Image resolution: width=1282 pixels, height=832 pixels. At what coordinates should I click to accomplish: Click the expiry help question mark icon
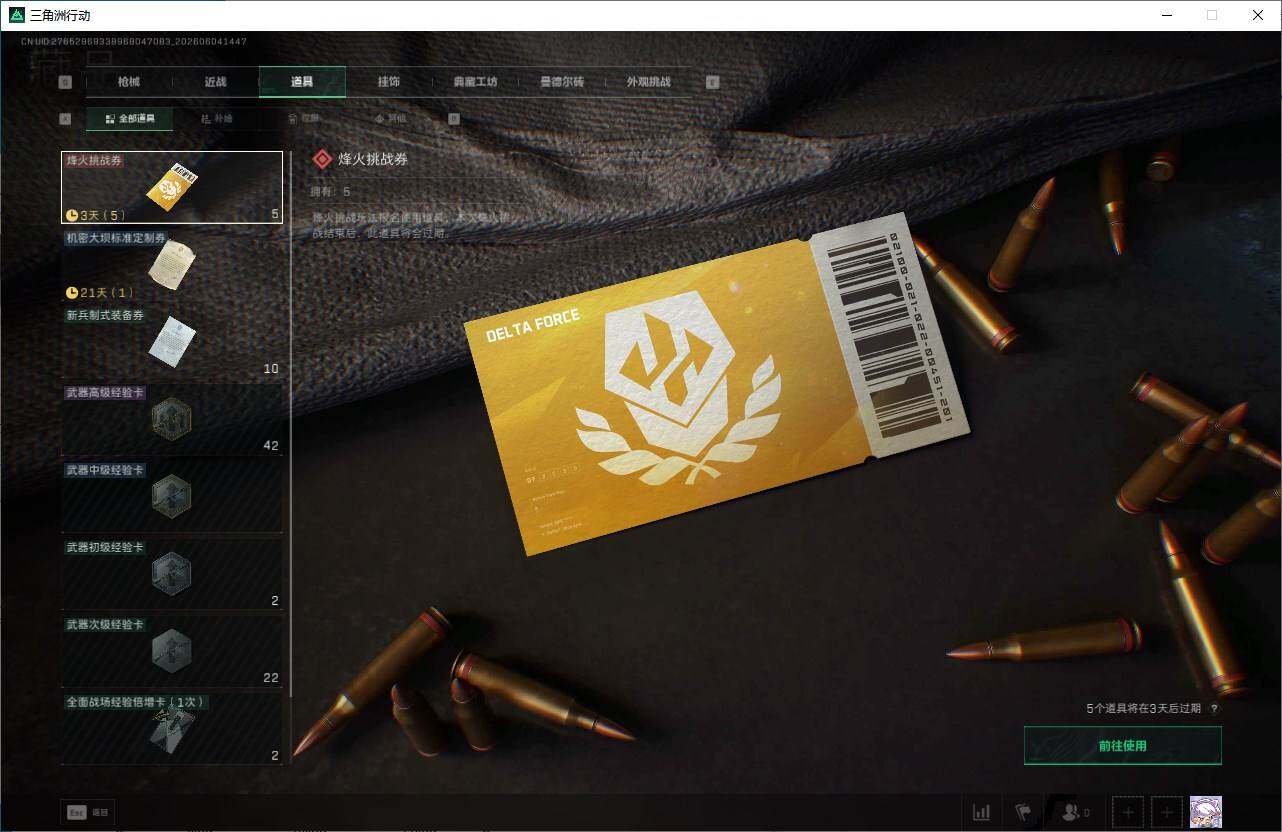[x=1214, y=708]
